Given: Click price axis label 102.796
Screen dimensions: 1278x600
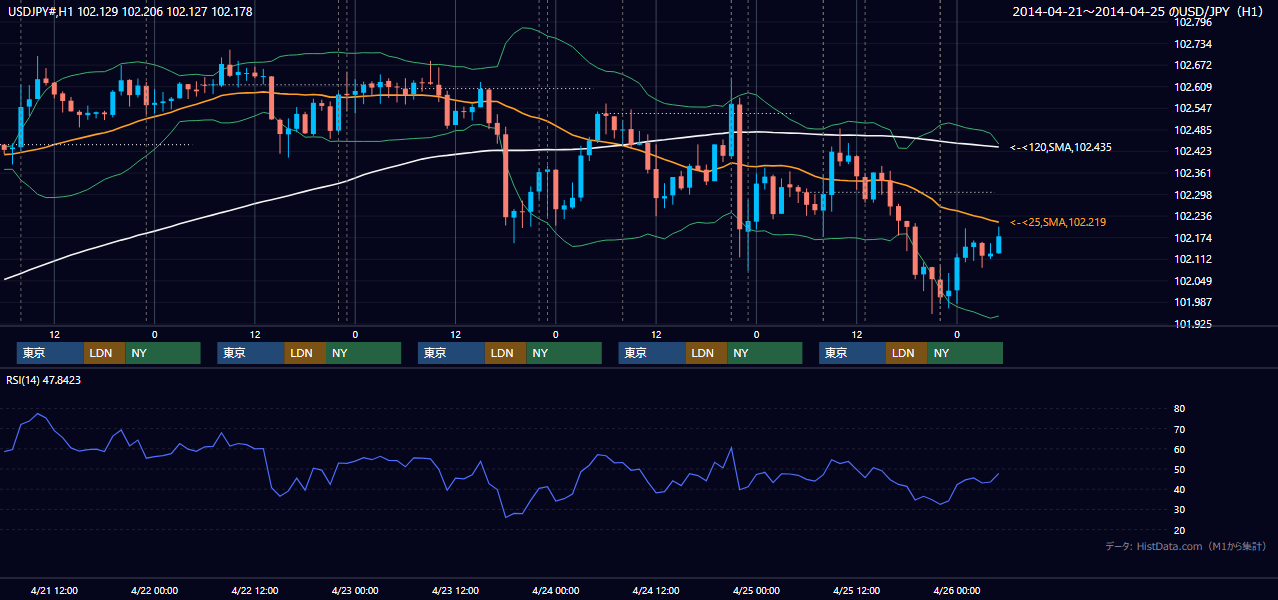Looking at the screenshot, I should coord(1193,22).
